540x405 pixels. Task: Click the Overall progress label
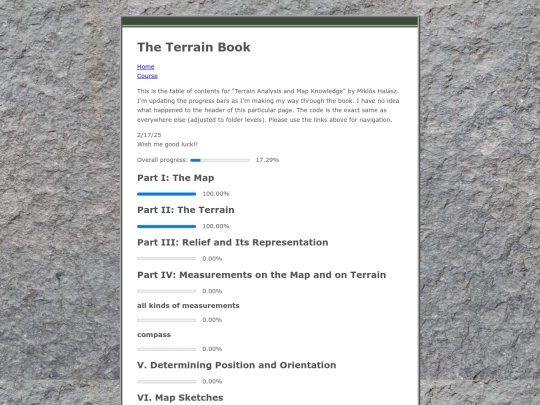(162, 160)
